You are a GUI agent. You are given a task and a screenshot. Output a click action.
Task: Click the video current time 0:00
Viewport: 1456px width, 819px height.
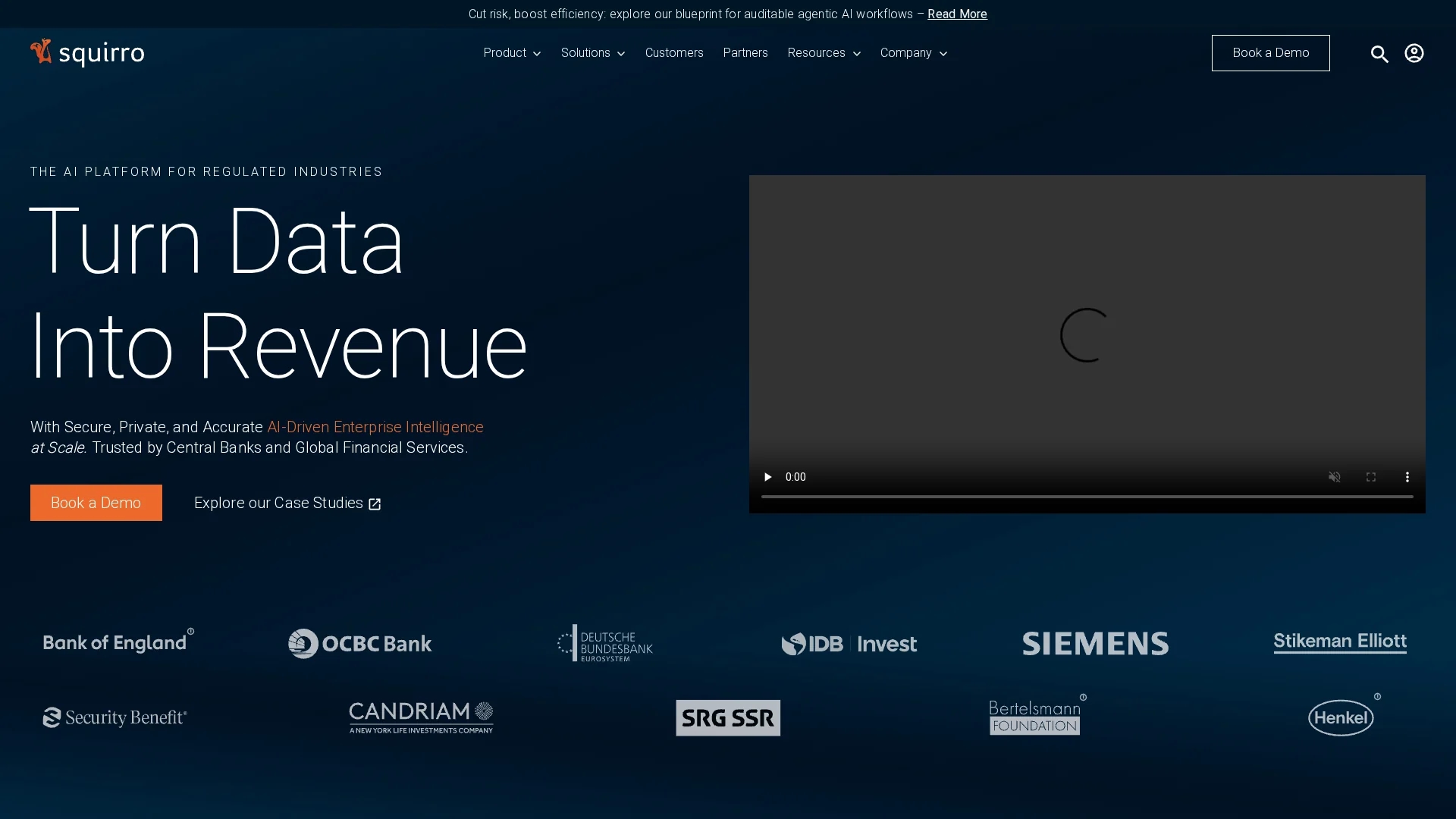[795, 477]
